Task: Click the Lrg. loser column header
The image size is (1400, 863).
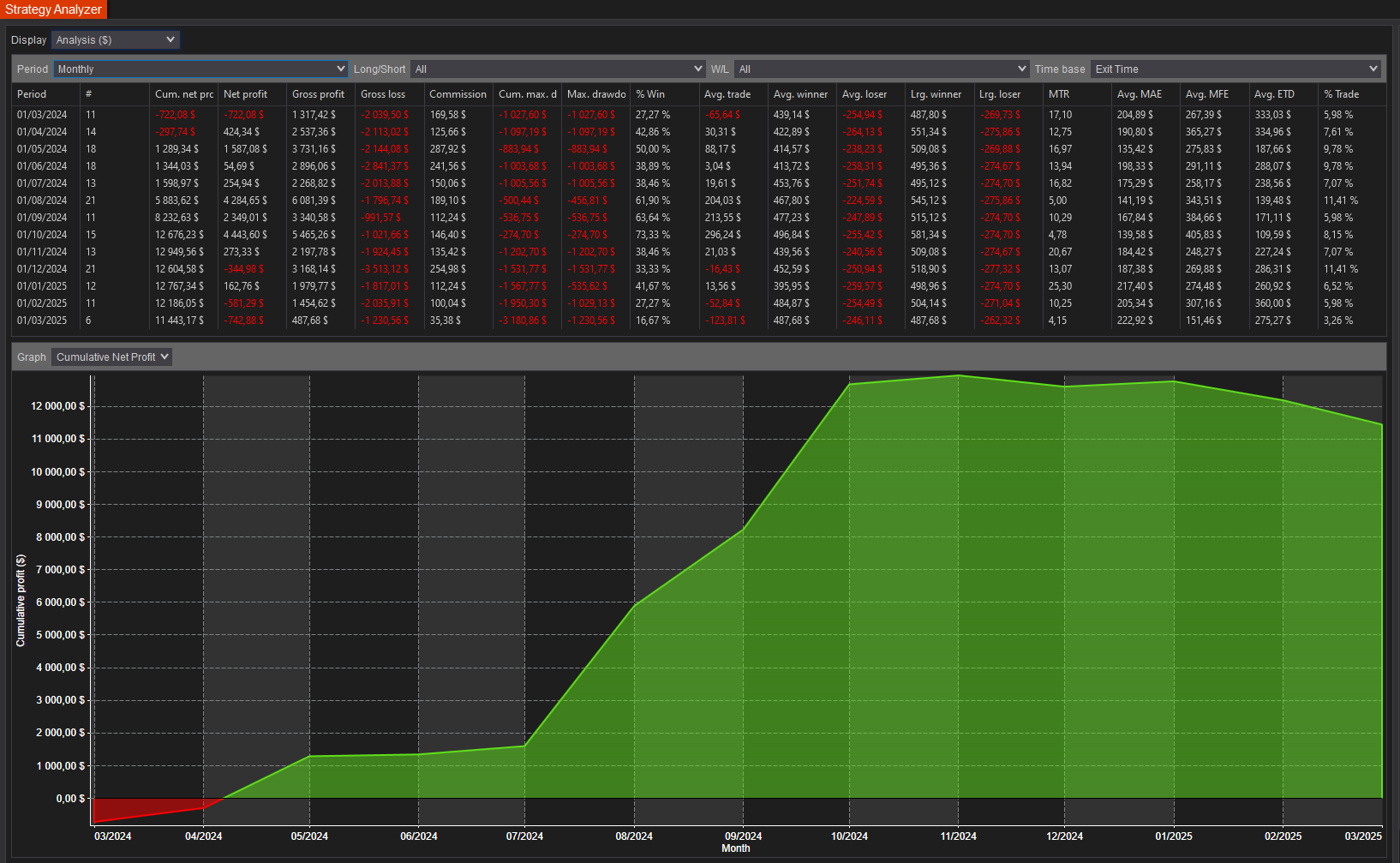Action: point(1008,94)
